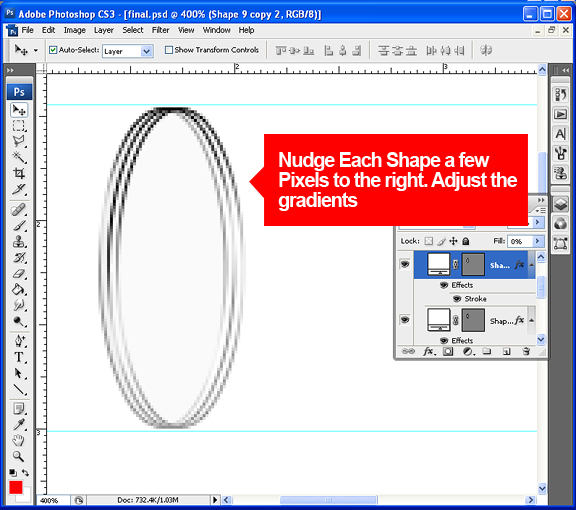The width and height of the screenshot is (576, 510).
Task: Toggle the Effects eye under selected layer
Action: 444,285
